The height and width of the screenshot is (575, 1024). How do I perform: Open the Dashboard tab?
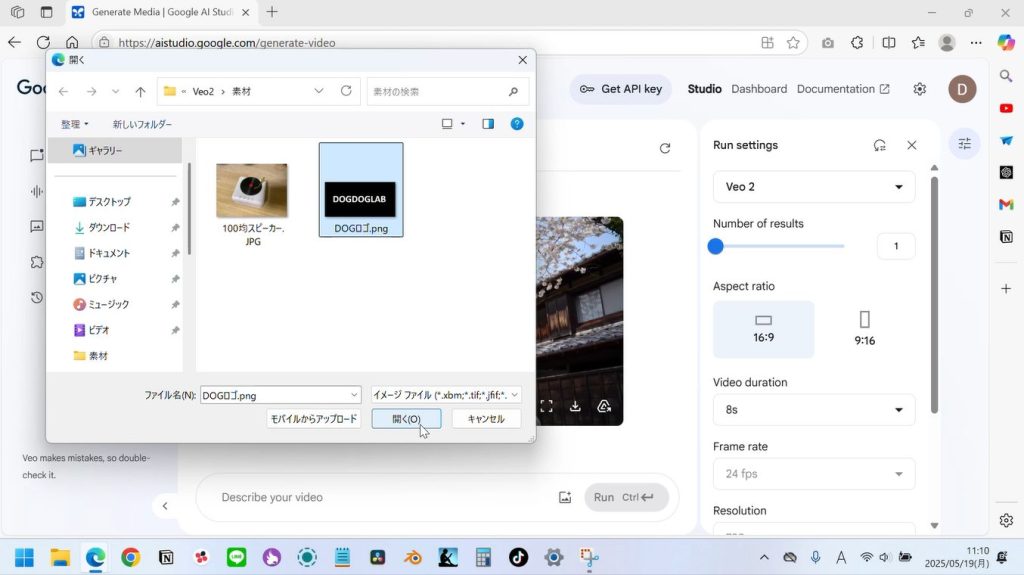click(759, 89)
